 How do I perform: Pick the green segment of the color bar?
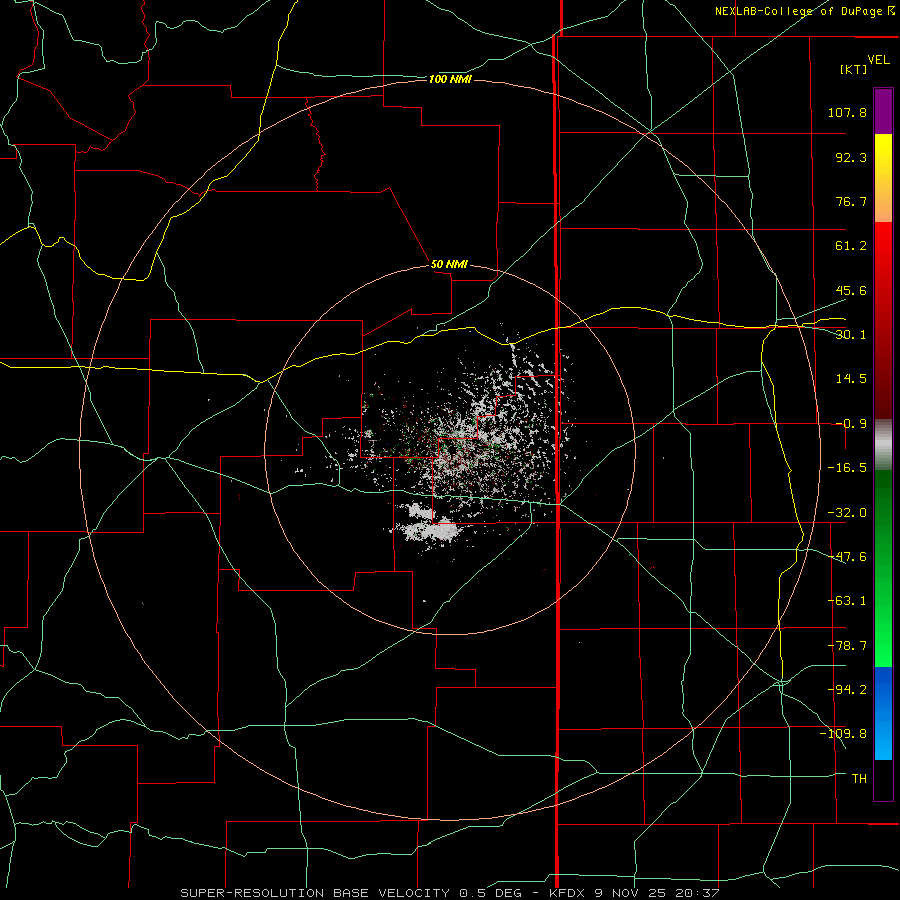click(883, 568)
